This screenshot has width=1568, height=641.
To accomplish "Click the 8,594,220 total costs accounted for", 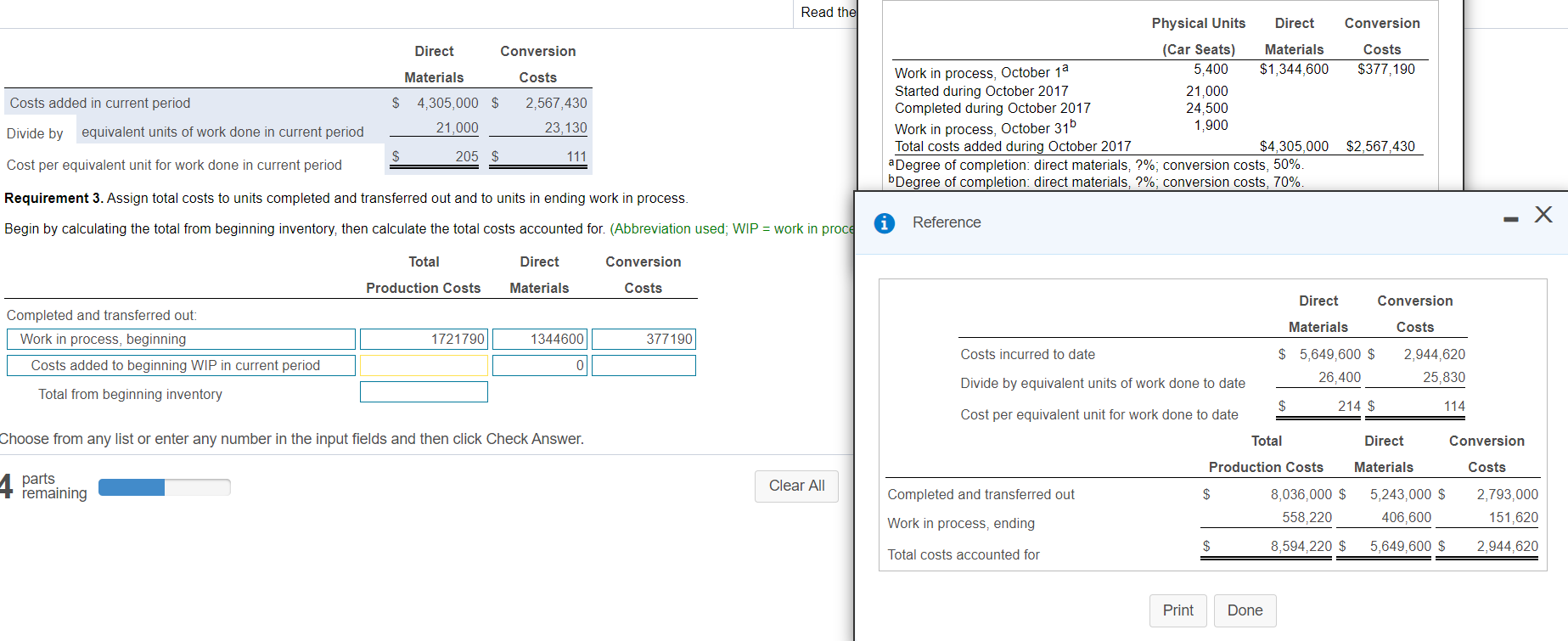I will 1301,546.
